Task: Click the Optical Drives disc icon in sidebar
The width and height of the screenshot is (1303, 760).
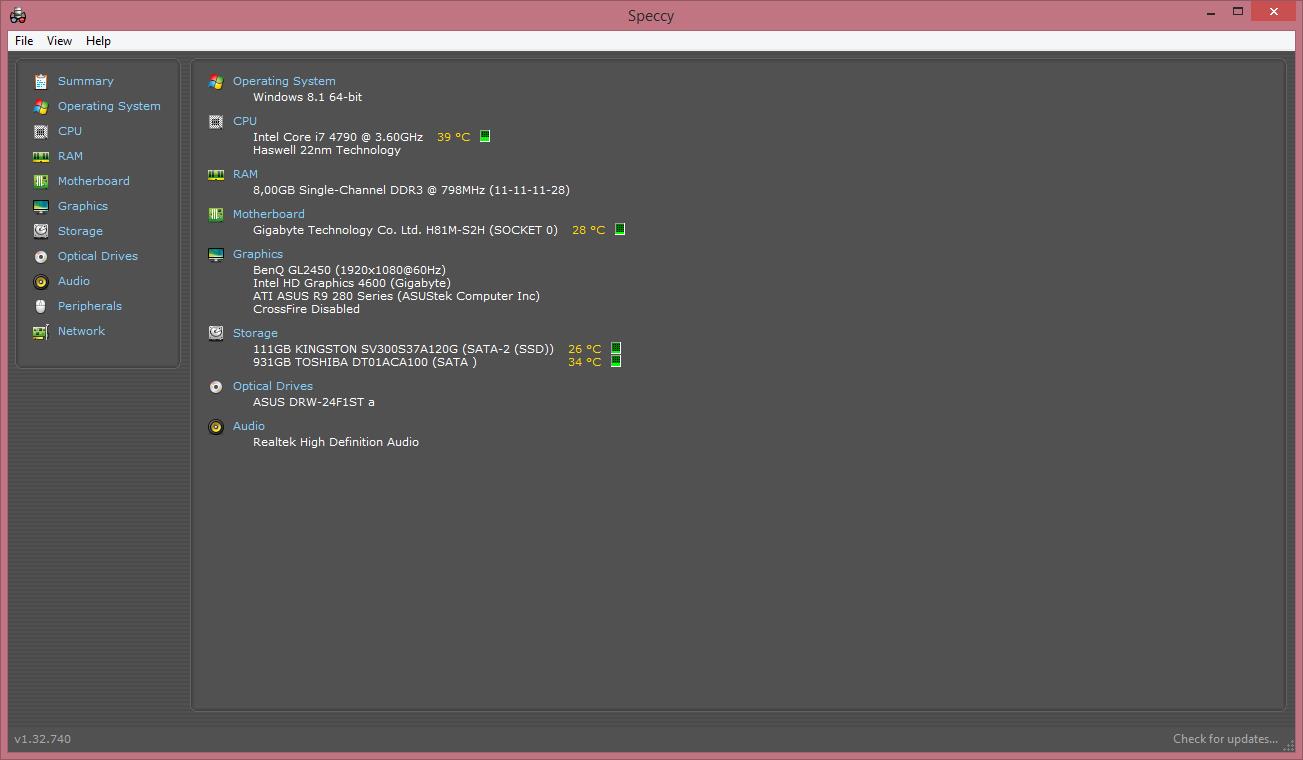Action: pyautogui.click(x=41, y=256)
